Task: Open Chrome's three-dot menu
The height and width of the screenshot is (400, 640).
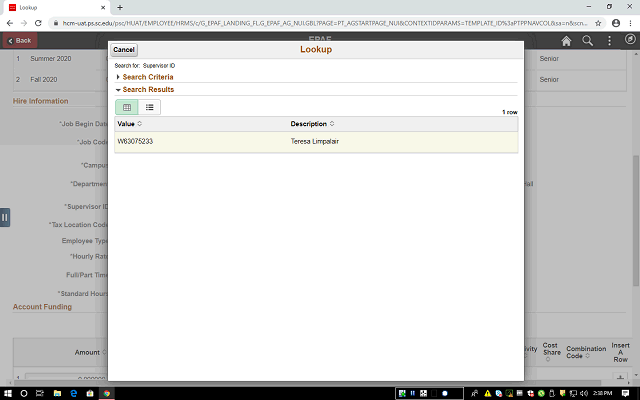Action: [630, 23]
